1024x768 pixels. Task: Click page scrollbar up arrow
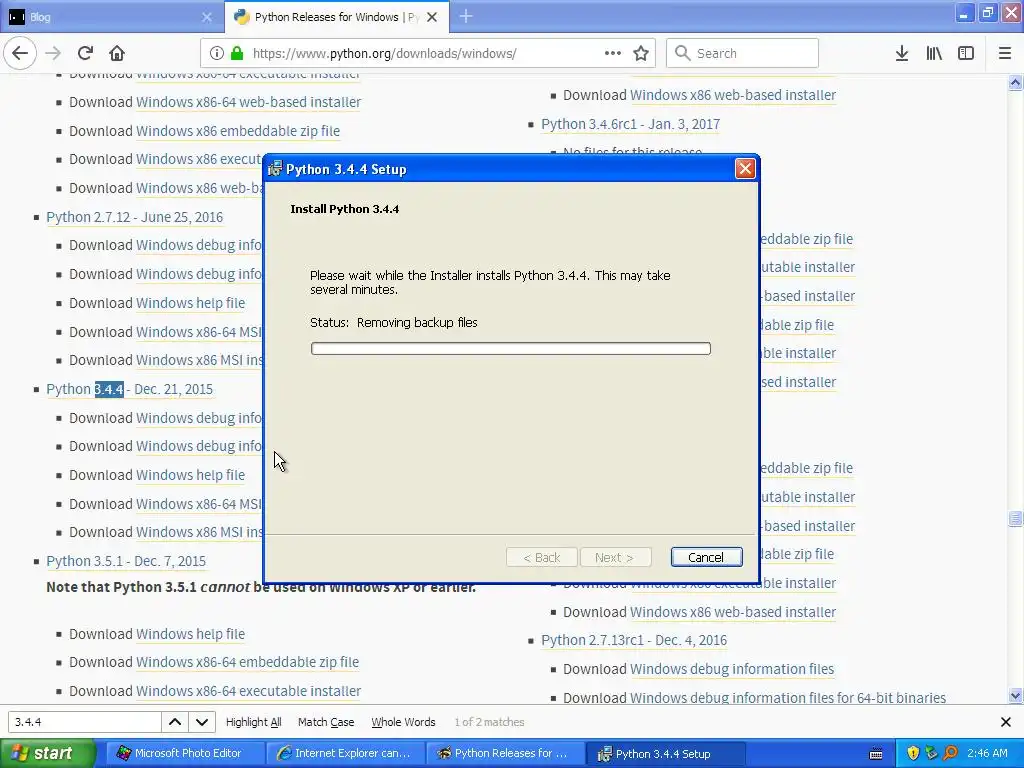(x=1015, y=82)
